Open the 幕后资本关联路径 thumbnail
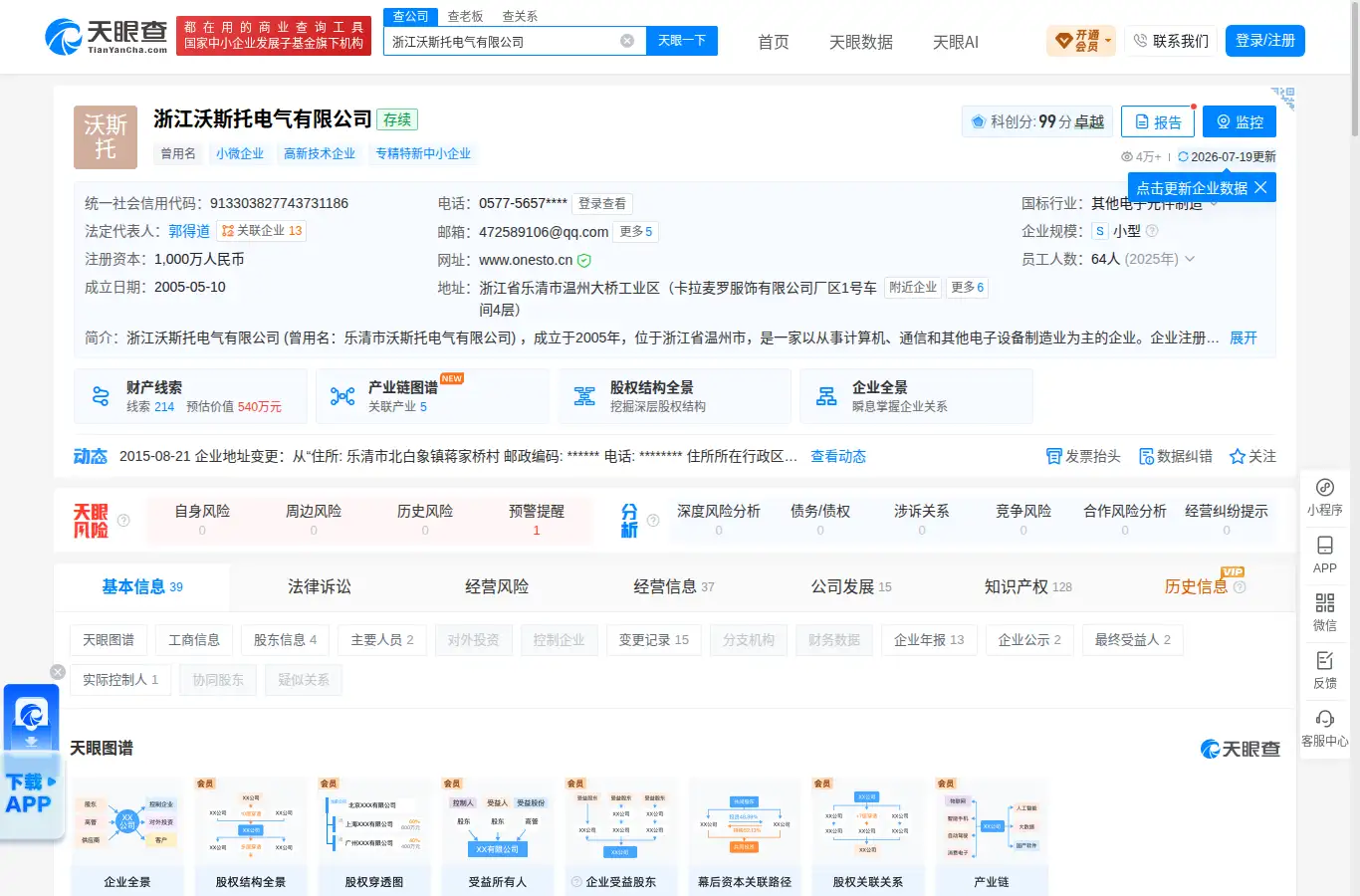The height and width of the screenshot is (896, 1360). tap(745, 836)
